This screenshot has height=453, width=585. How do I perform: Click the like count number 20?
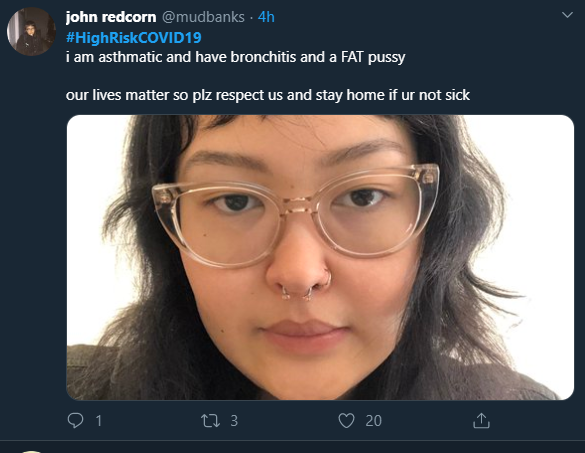pos(373,421)
